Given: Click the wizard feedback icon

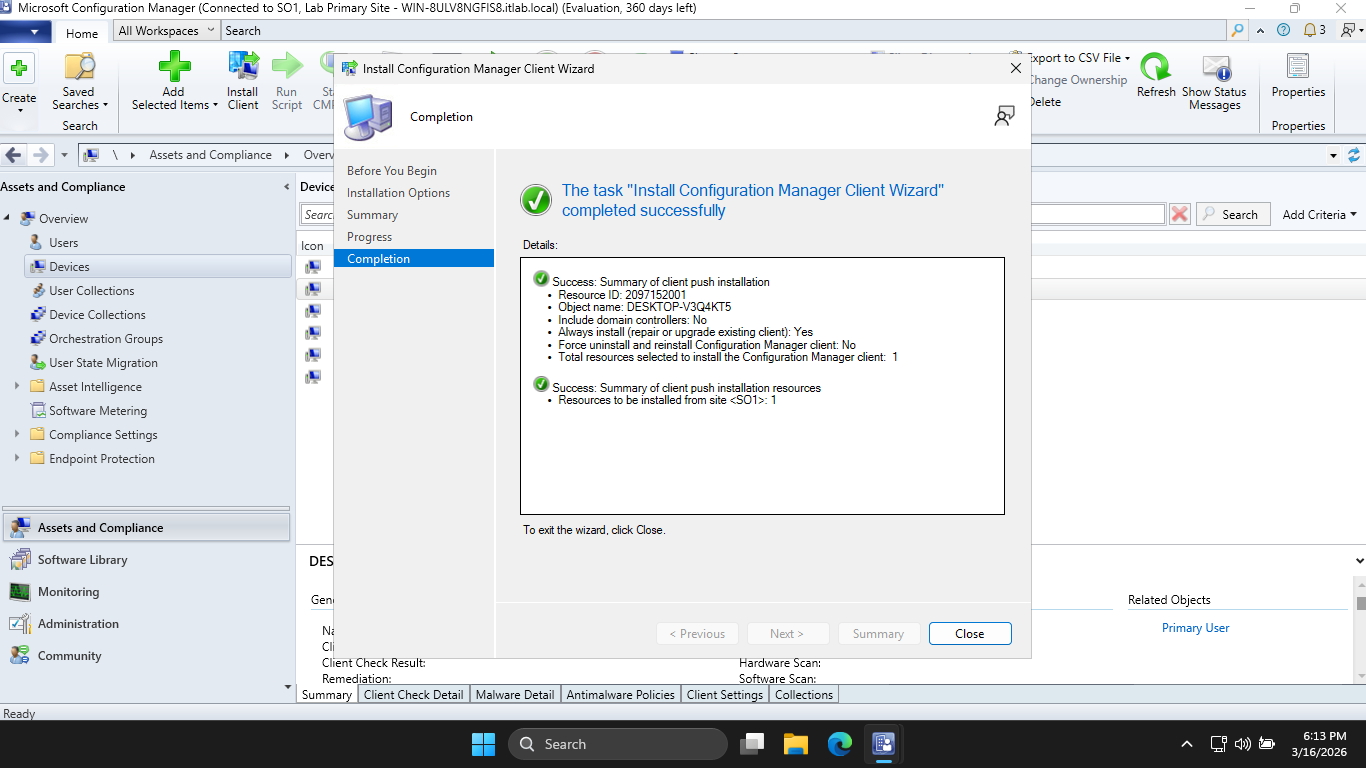Looking at the screenshot, I should click(x=1004, y=116).
